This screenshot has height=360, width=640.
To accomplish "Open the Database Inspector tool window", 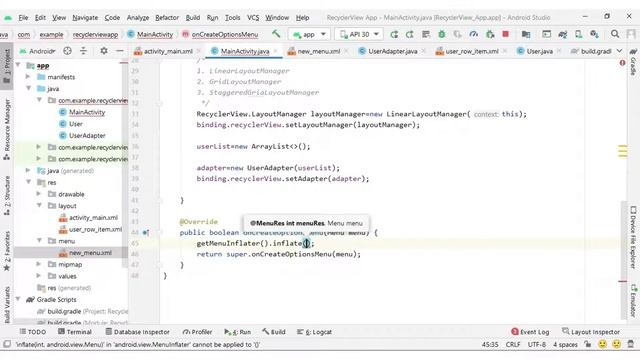I will click(x=137, y=332).
